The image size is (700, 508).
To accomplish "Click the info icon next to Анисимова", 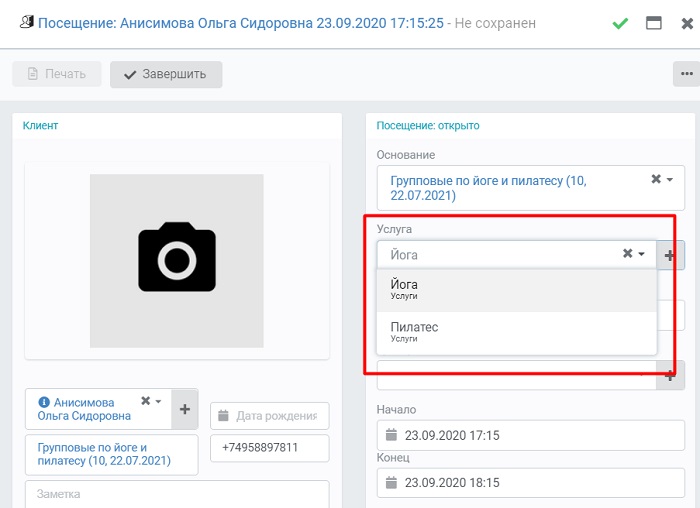I will [44, 402].
